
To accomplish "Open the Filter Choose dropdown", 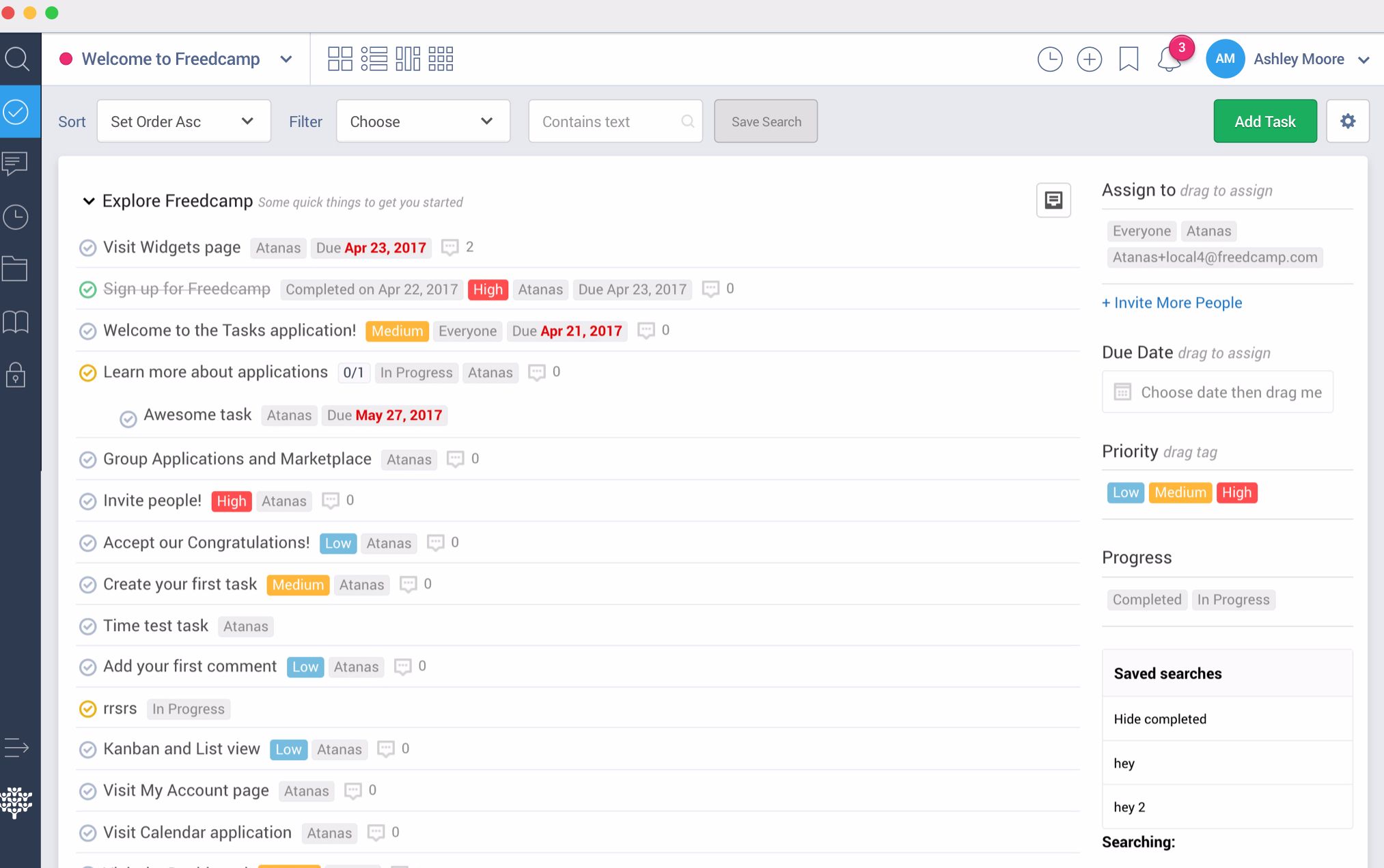I will pyautogui.click(x=423, y=122).
